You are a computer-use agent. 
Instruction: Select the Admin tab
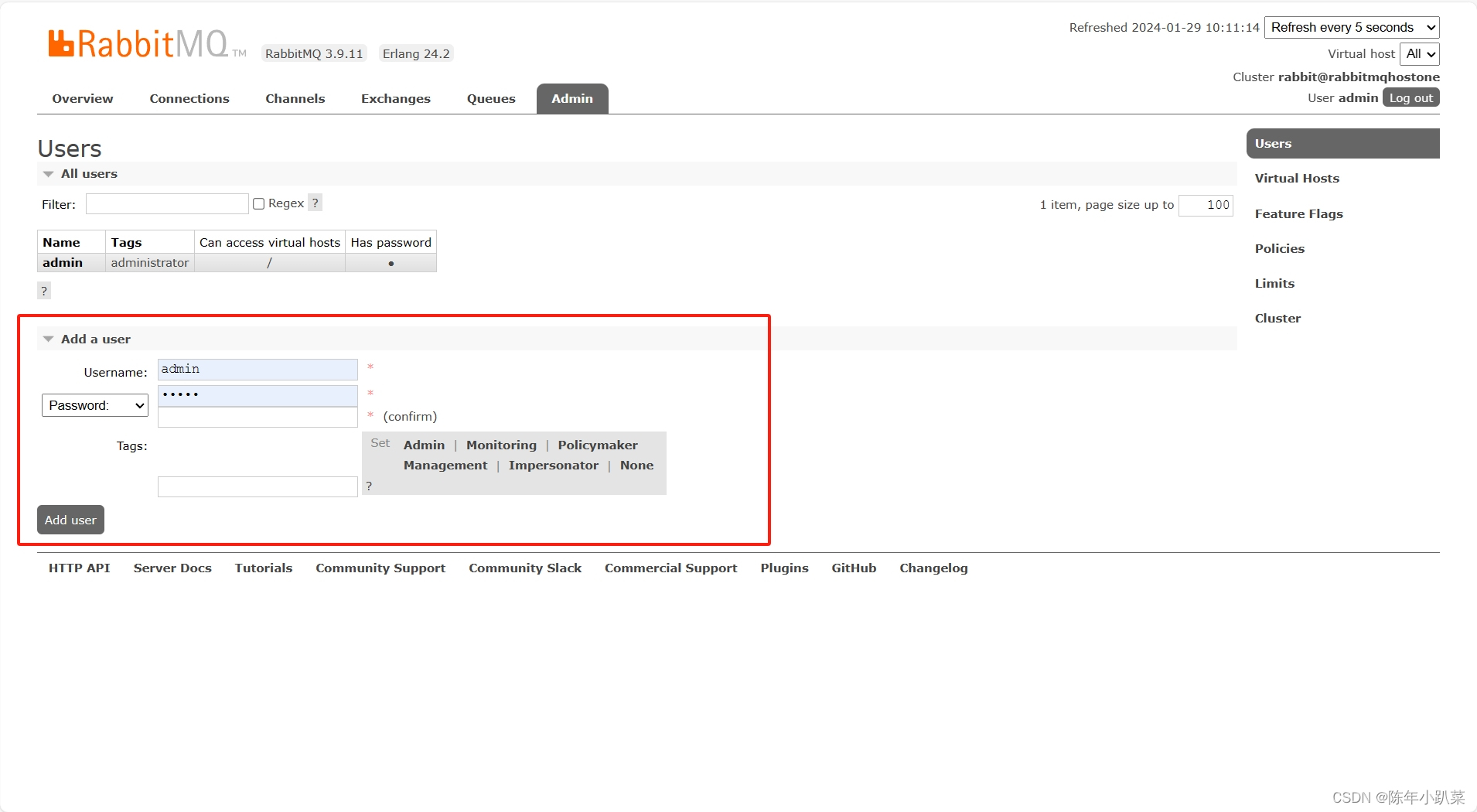(572, 99)
